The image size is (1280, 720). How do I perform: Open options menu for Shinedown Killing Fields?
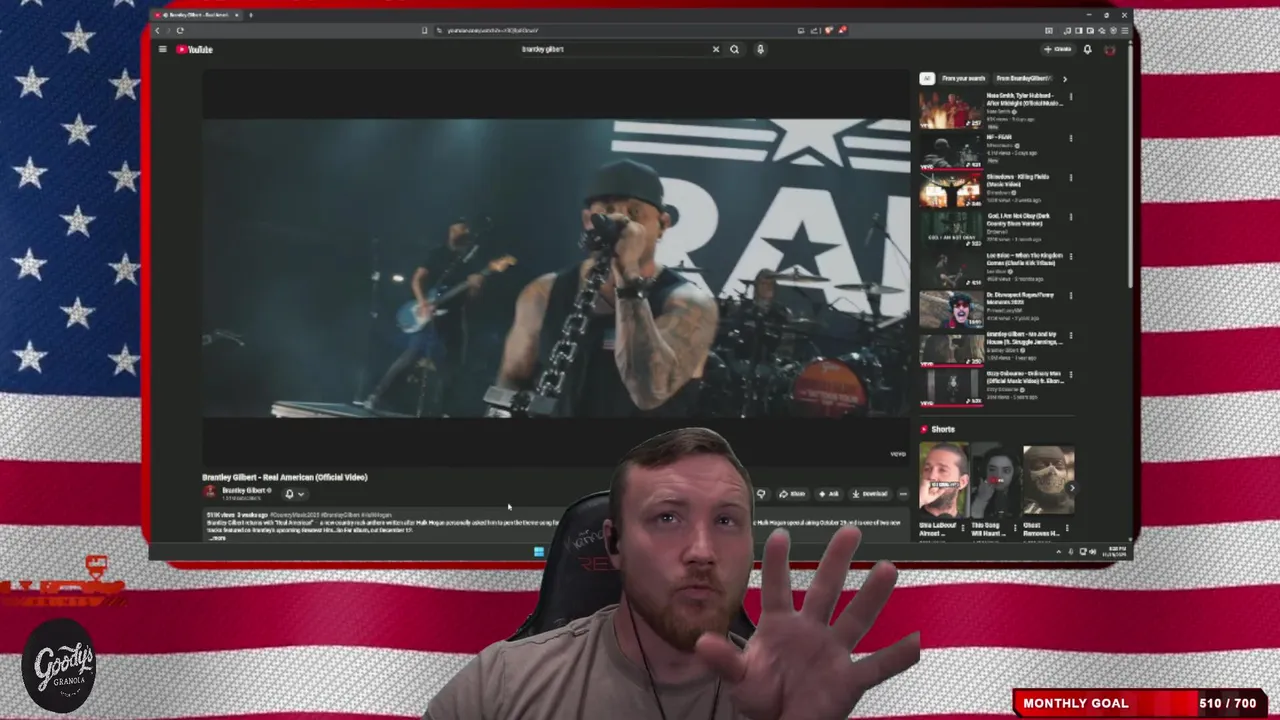pos(1070,177)
